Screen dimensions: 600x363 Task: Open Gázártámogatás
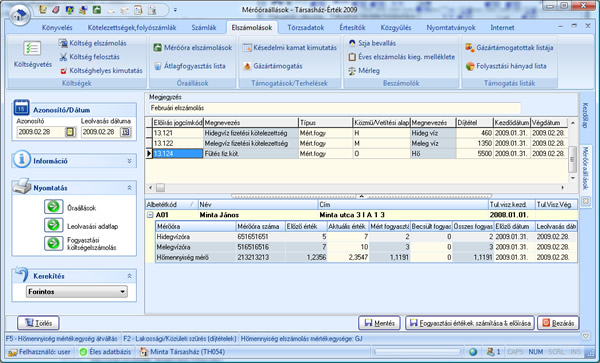coord(273,66)
